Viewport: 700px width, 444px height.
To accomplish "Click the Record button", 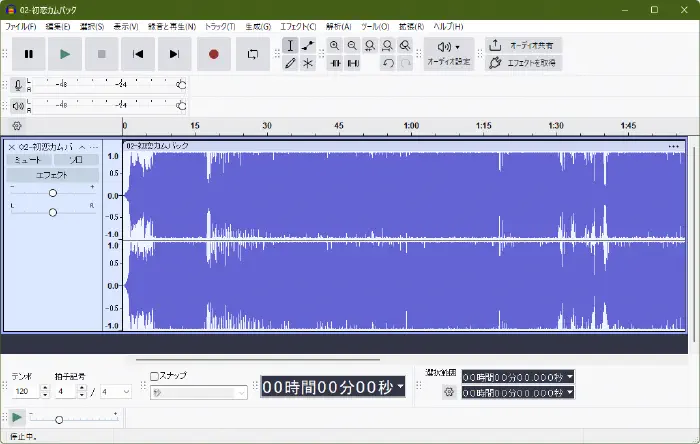I will [x=213, y=54].
